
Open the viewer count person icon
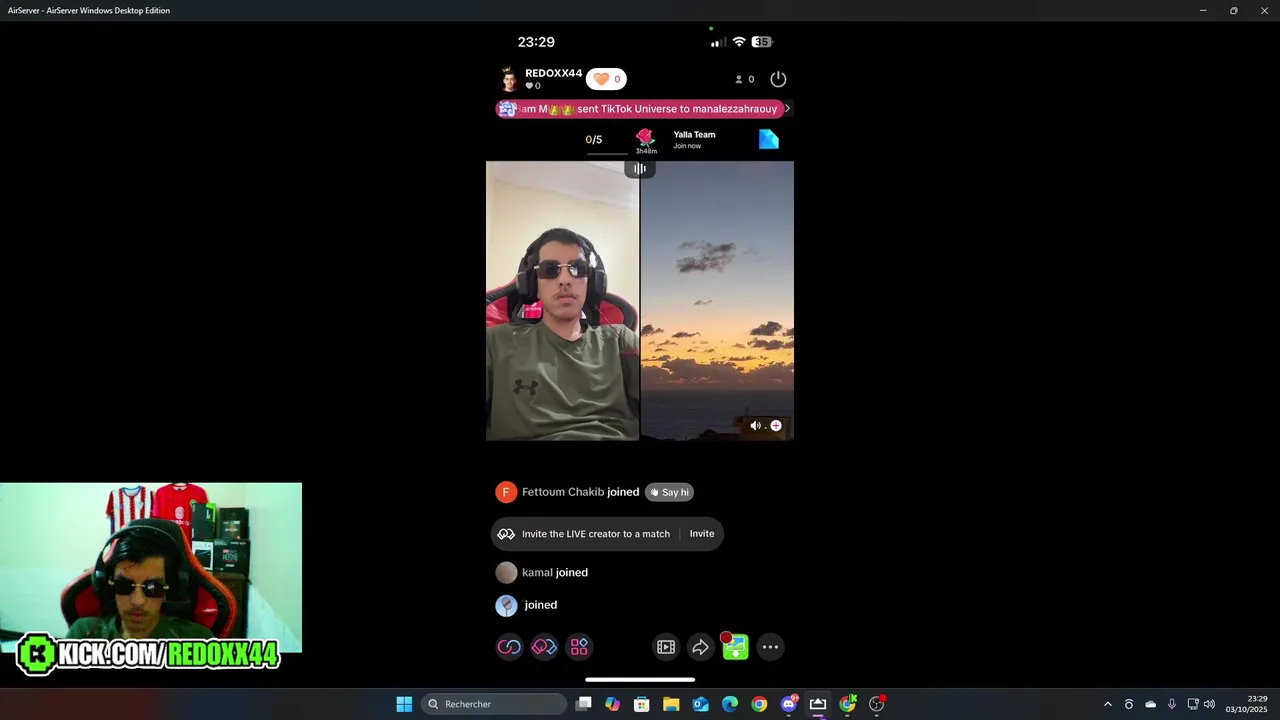click(739, 79)
